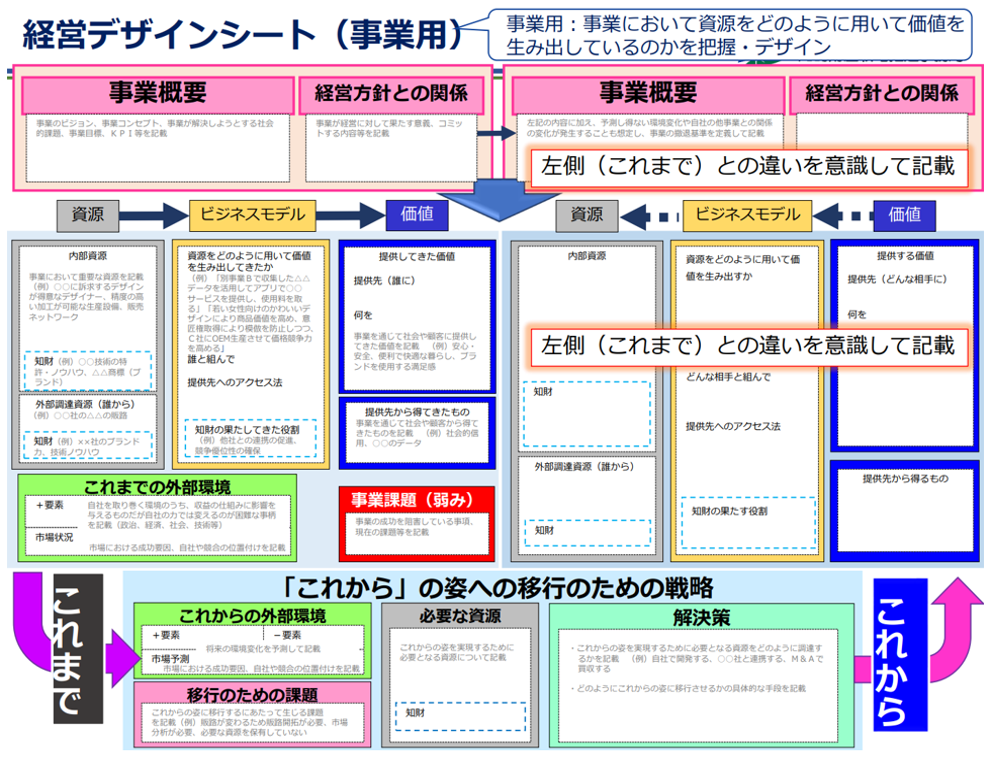Screen dimensions: 991x759
Task: Select the red 事業課題（弱み） header
Action: click(x=418, y=498)
